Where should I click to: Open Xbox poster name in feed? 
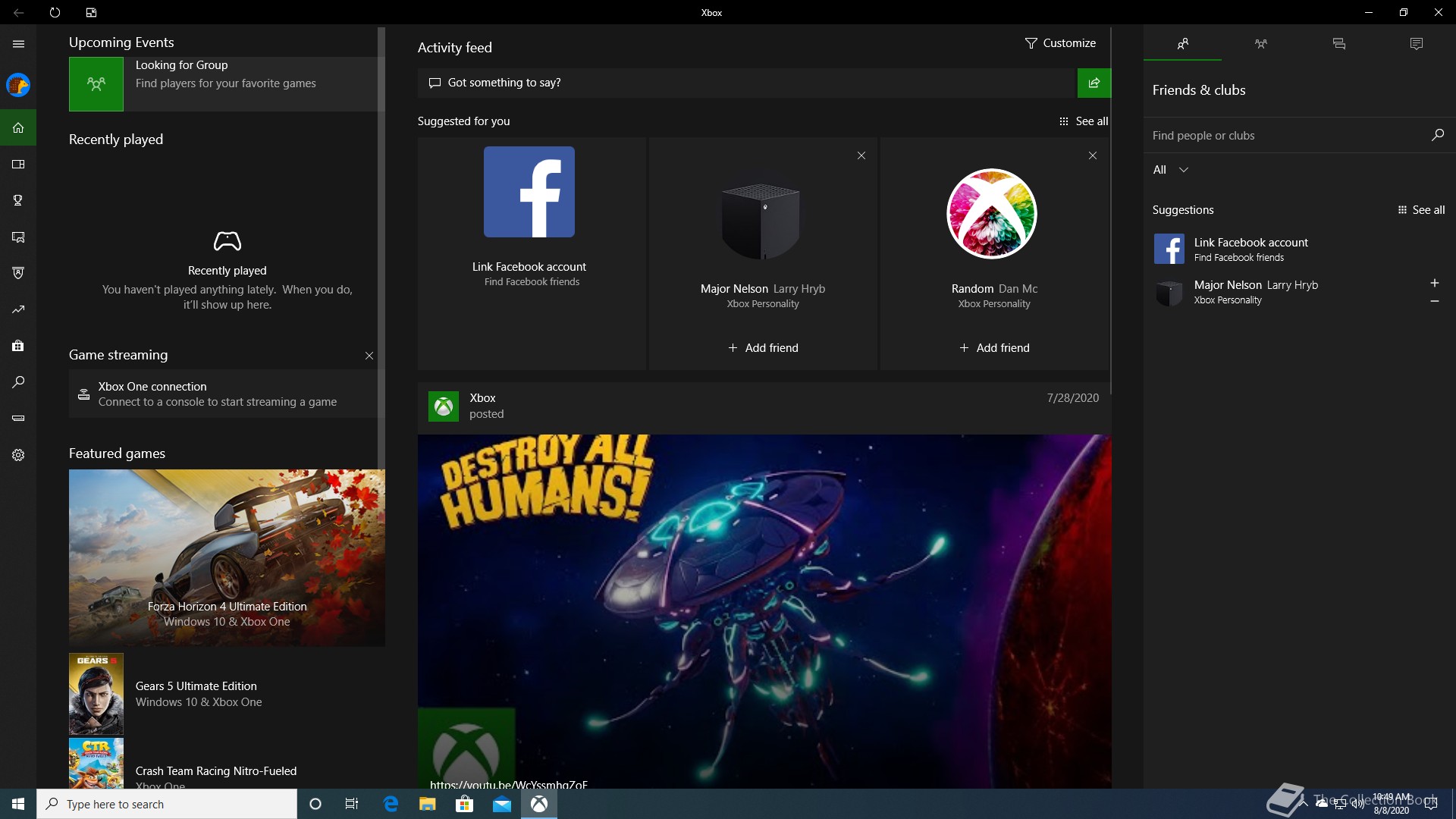[x=482, y=398]
